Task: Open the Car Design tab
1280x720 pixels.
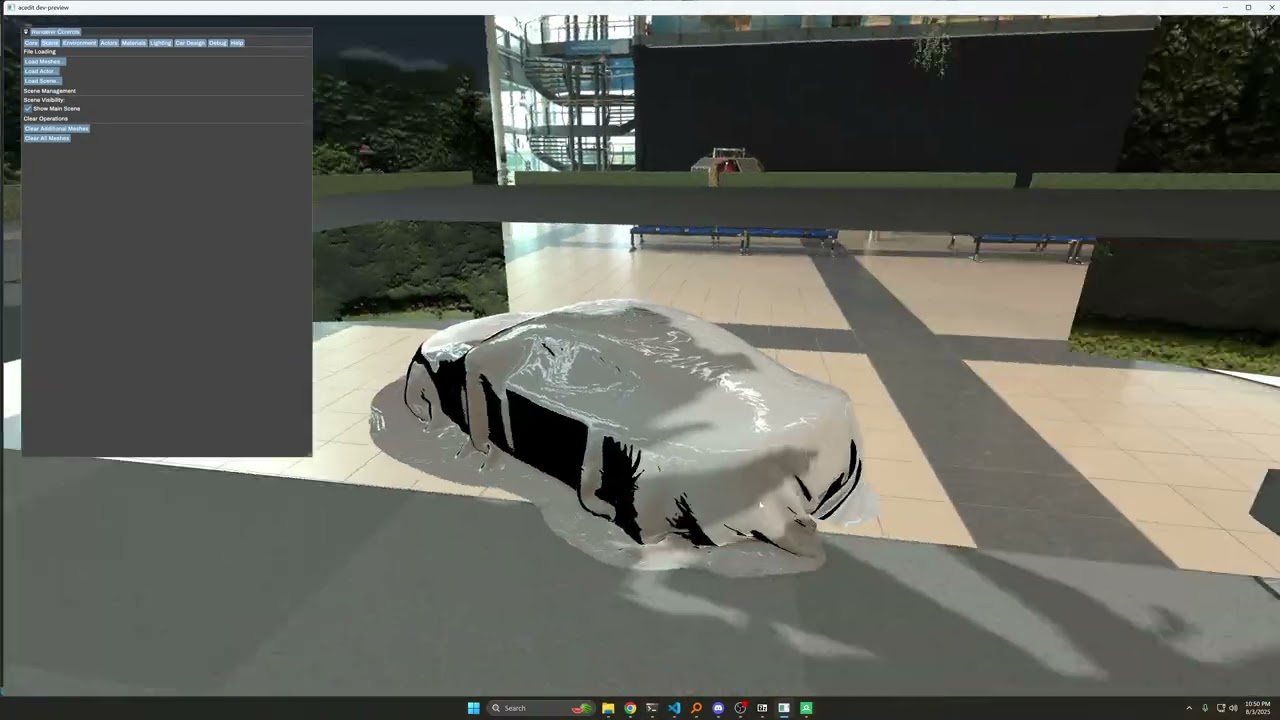Action: 190,43
